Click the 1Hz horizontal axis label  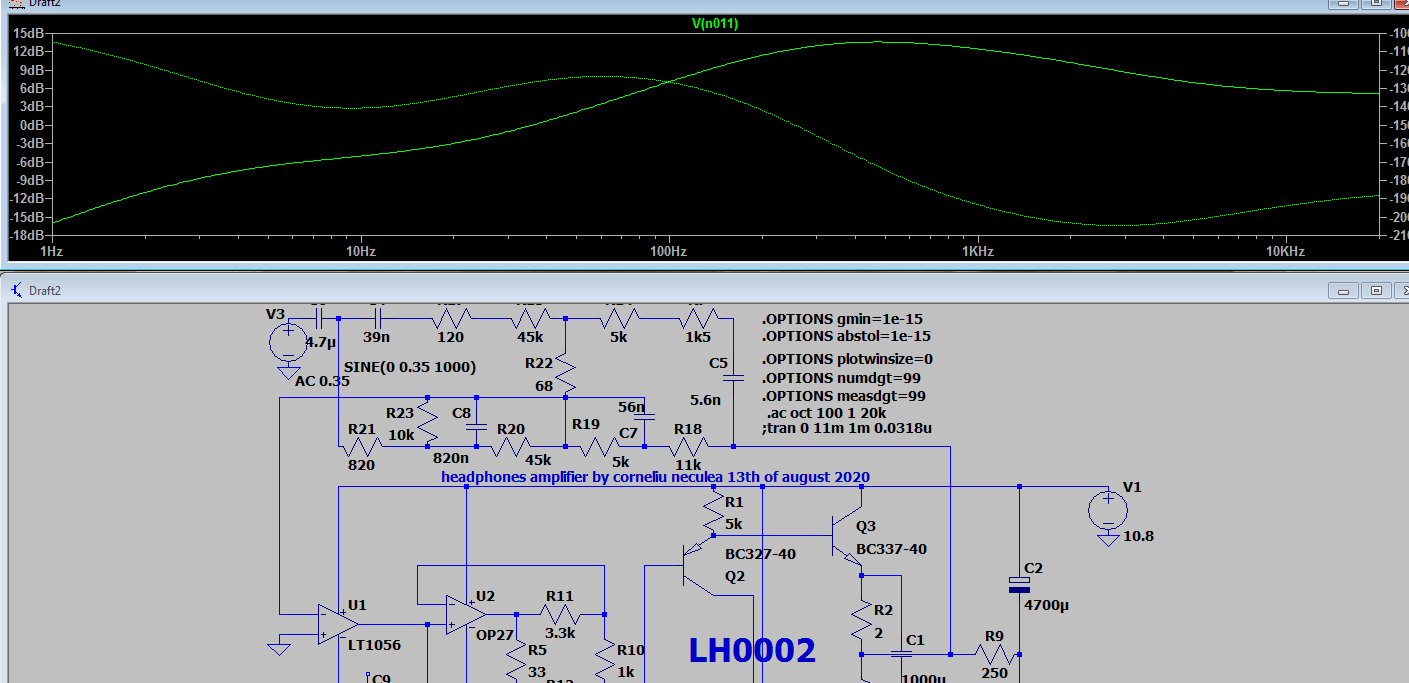pyautogui.click(x=52, y=251)
